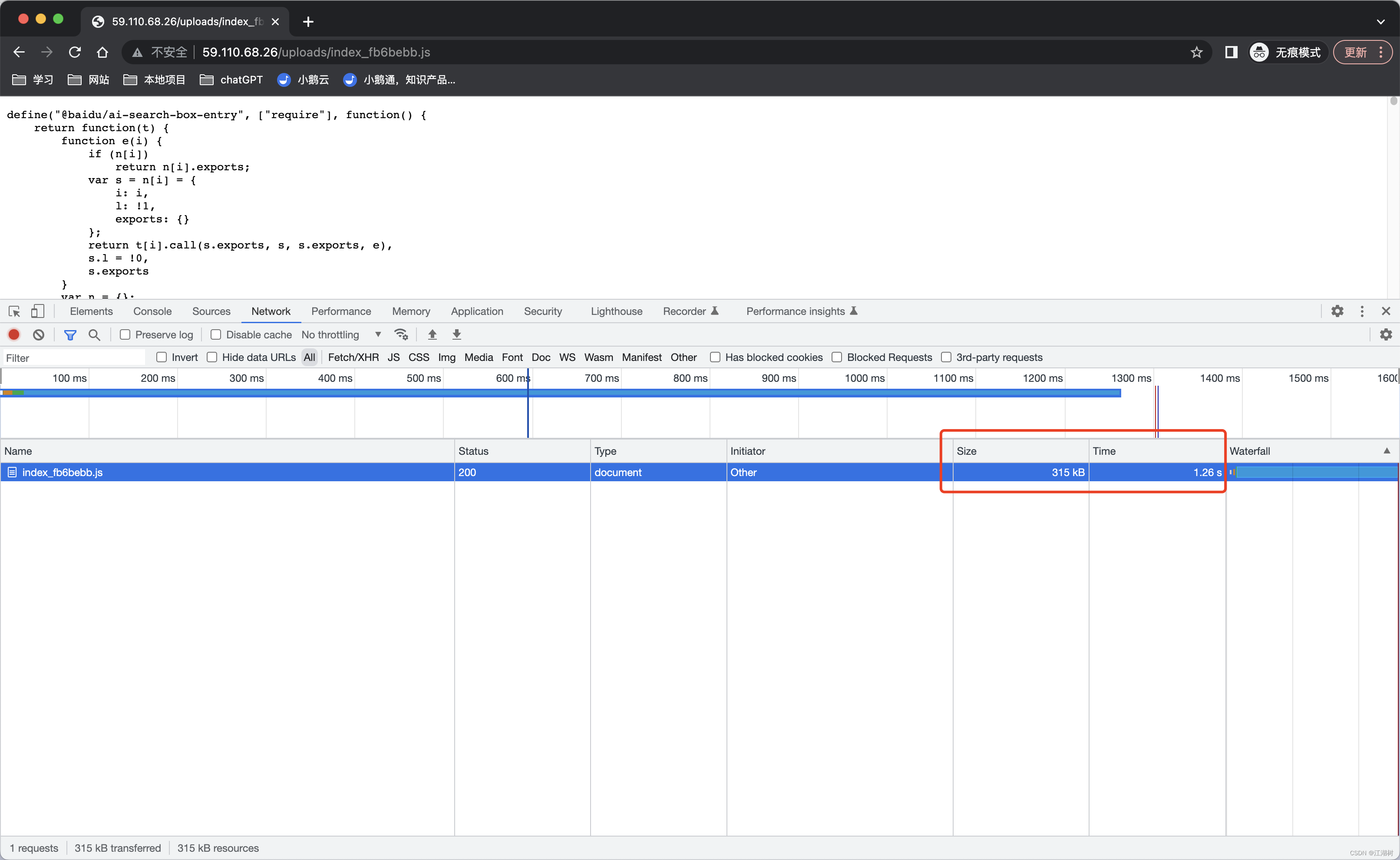Image resolution: width=1400 pixels, height=860 pixels.
Task: Bookmark this page with star icon
Action: (x=1196, y=52)
